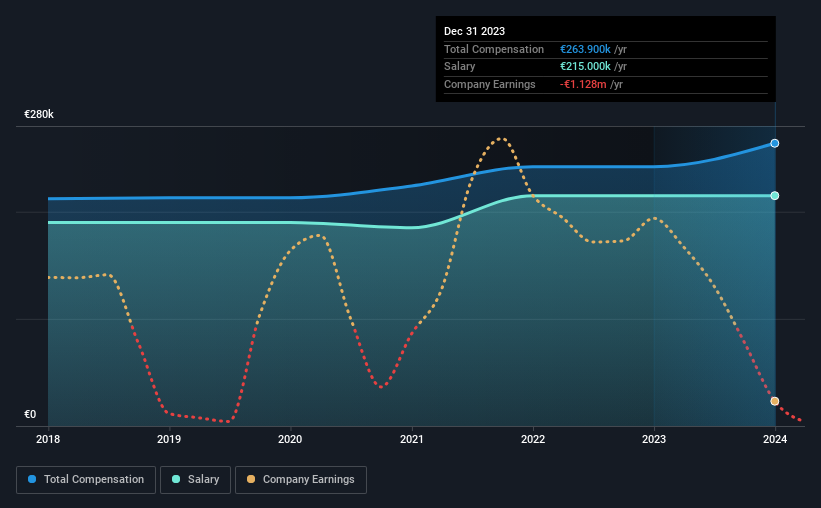
Task: Click the €215.000k salary value
Action: click(585, 67)
